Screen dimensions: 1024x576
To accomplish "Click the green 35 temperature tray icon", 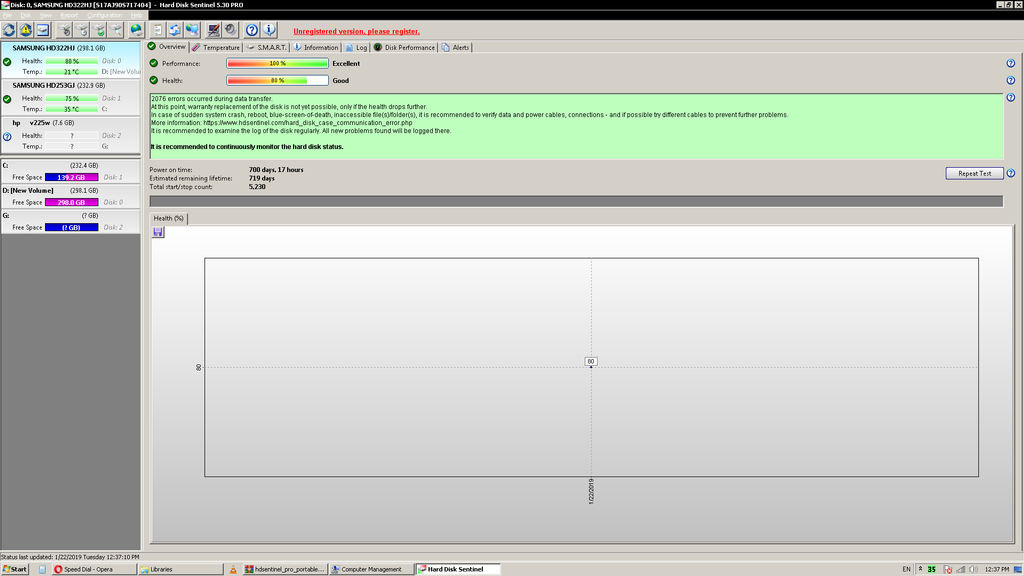I will [x=932, y=569].
